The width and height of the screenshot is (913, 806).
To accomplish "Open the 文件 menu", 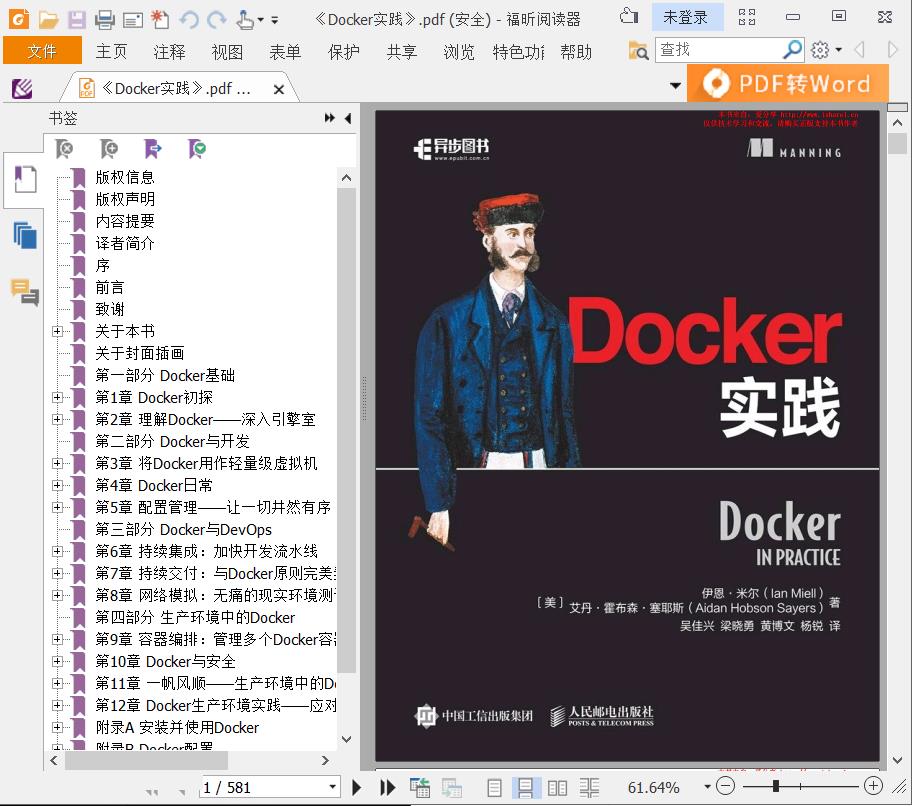I will tap(42, 51).
